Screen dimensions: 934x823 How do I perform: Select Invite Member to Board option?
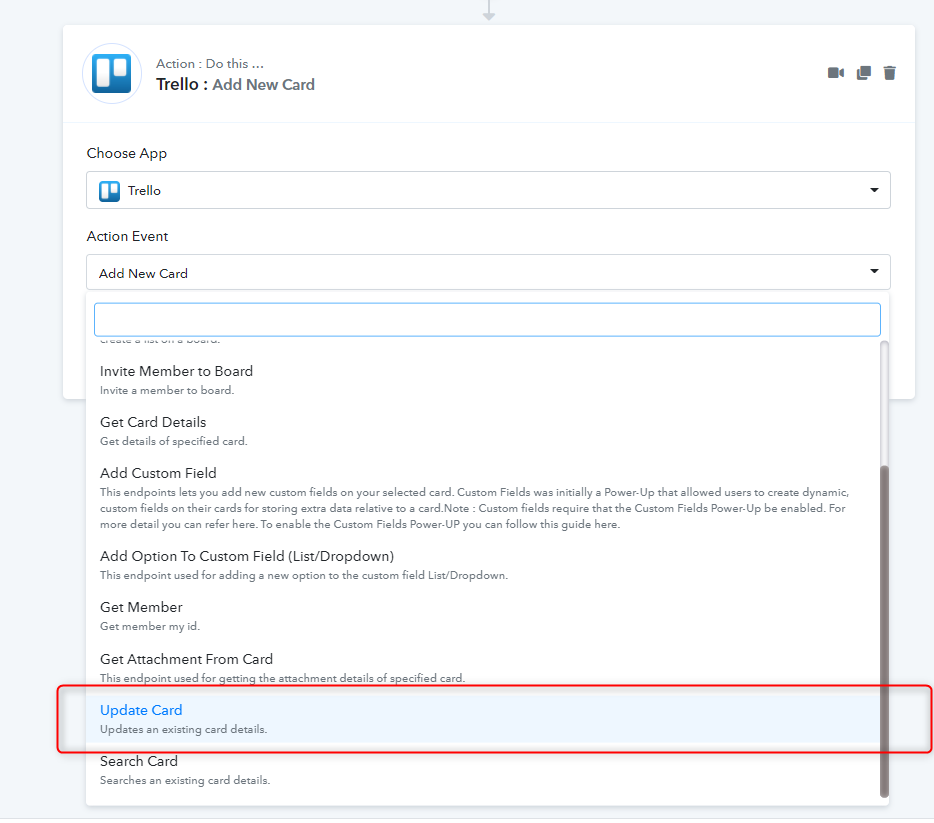[482, 380]
